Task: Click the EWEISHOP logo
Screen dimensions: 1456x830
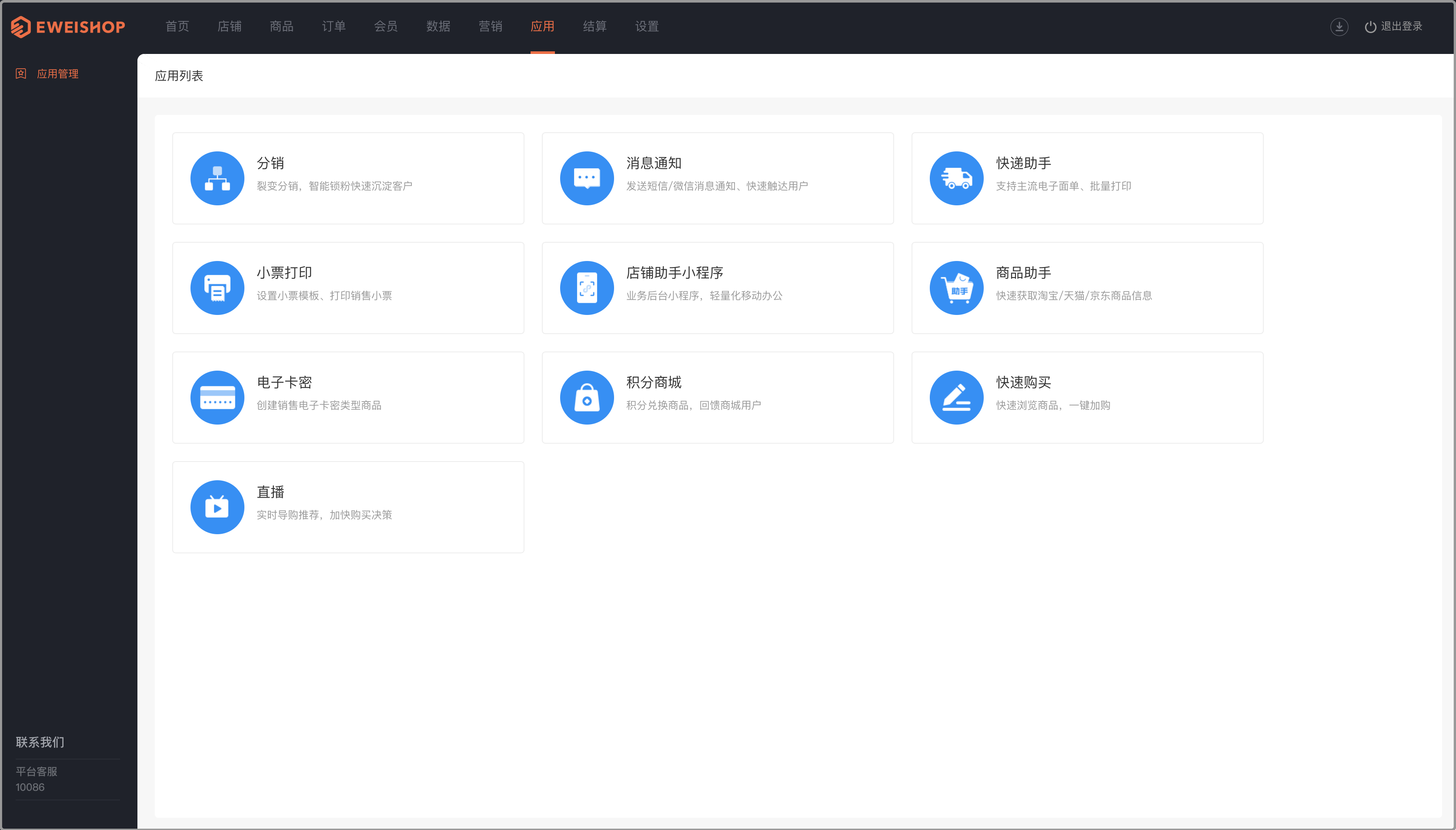Action: (x=68, y=27)
